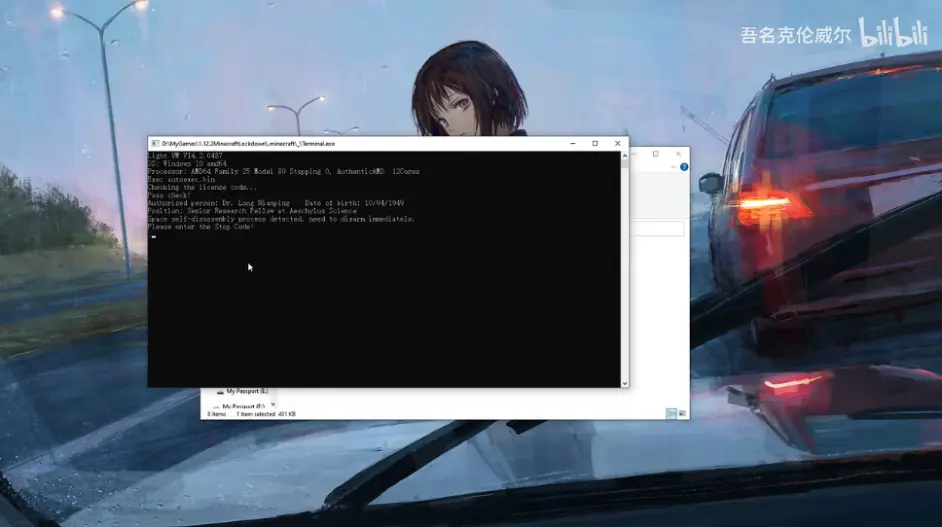This screenshot has height=527, width=942.
Task: Click the Terminal.exe title bar app icon
Action: (154, 143)
